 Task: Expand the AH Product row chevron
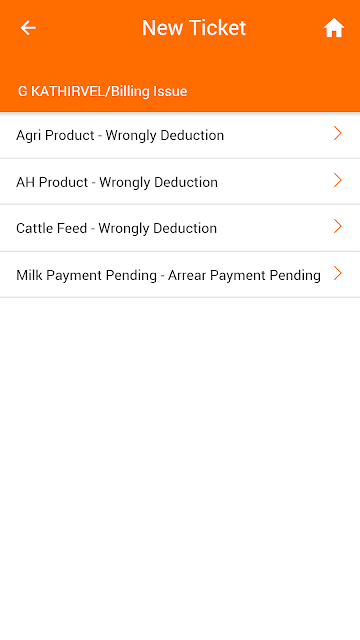[337, 180]
